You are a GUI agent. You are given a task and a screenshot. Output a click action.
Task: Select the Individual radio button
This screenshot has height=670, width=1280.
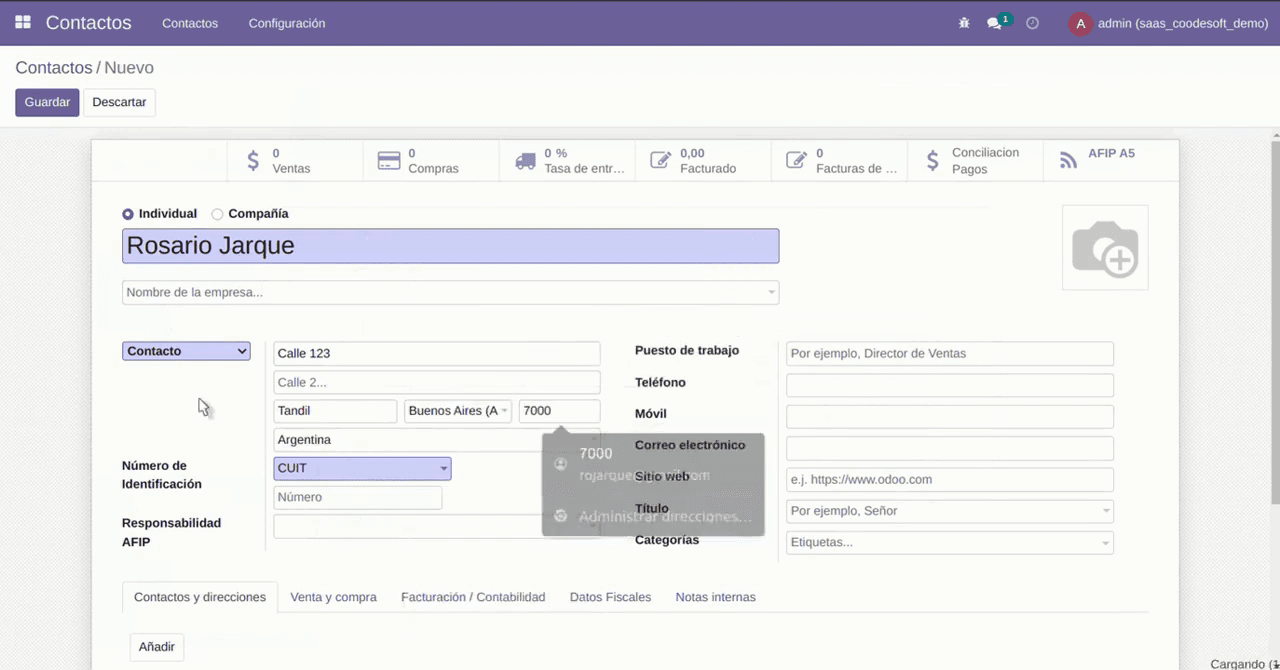(128, 214)
